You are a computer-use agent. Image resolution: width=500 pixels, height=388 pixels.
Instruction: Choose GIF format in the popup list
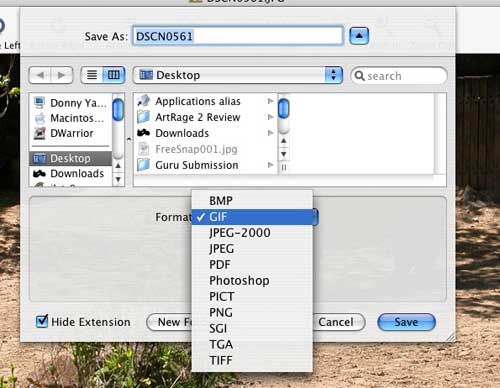pyautogui.click(x=252, y=217)
